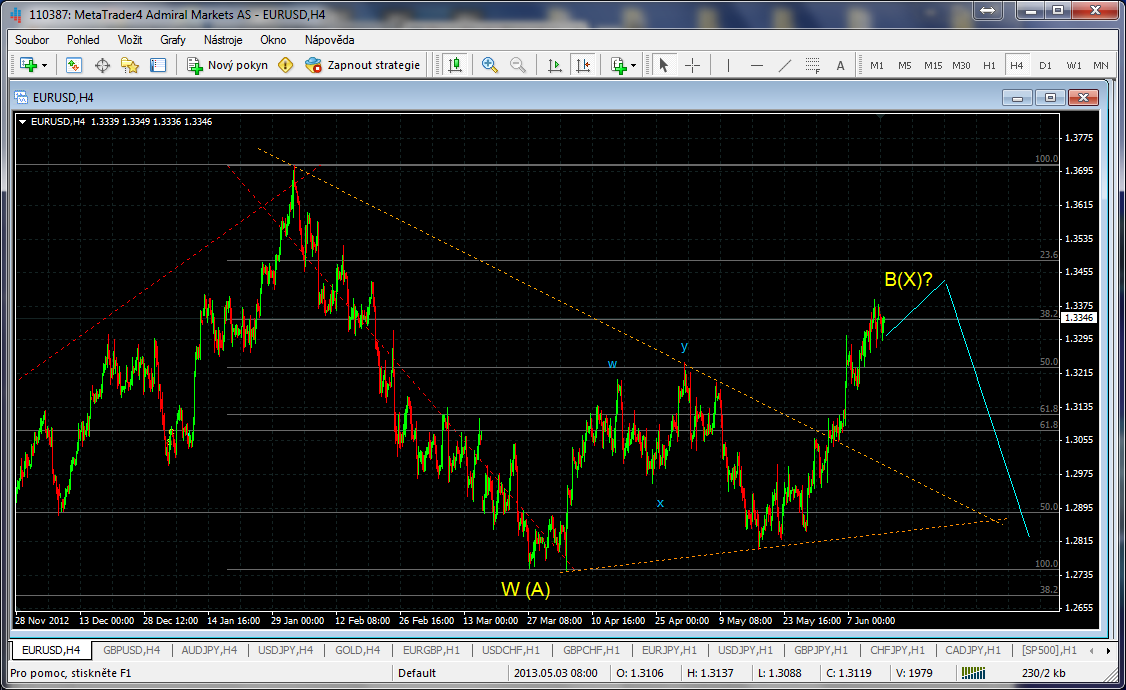
Task: Select text label tool A
Action: click(840, 65)
